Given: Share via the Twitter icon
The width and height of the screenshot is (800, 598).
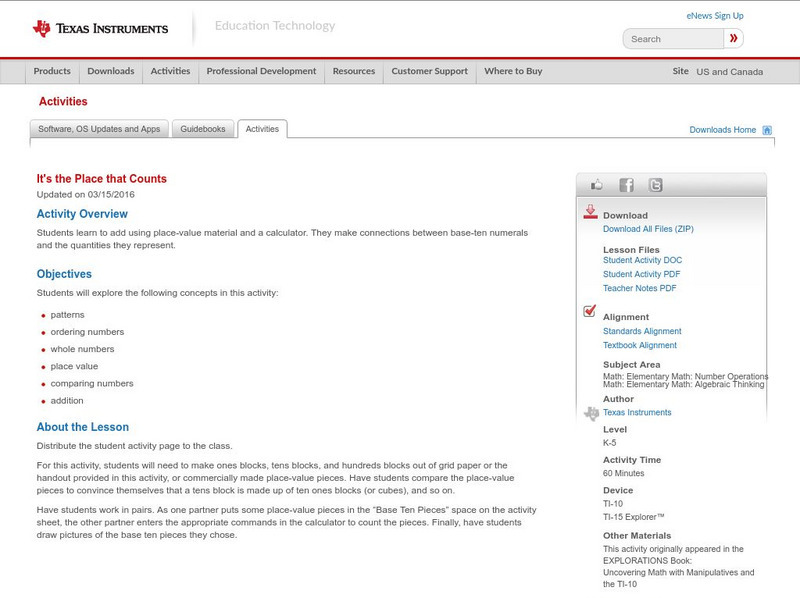Looking at the screenshot, I should coord(656,185).
